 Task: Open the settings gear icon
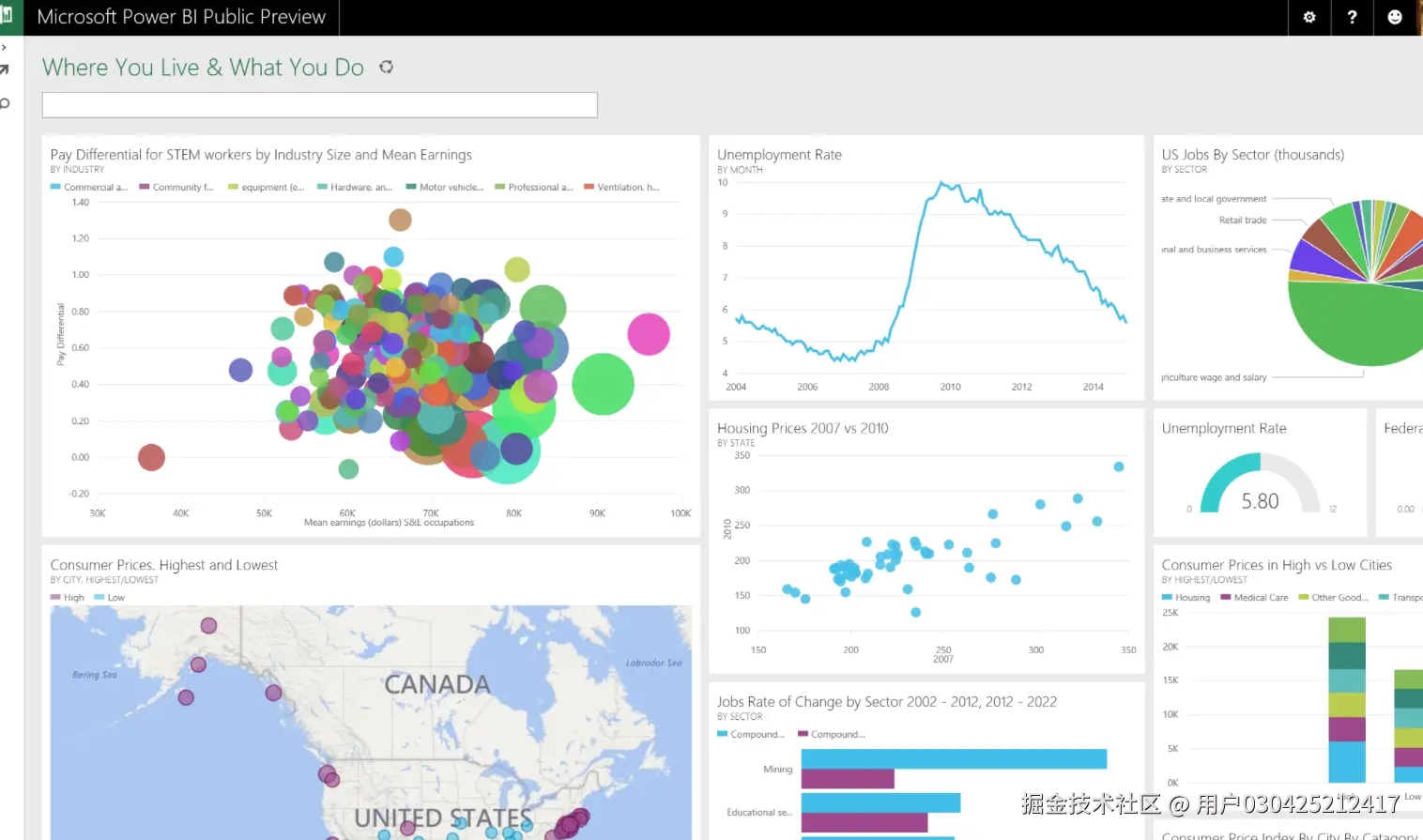pyautogui.click(x=1309, y=17)
